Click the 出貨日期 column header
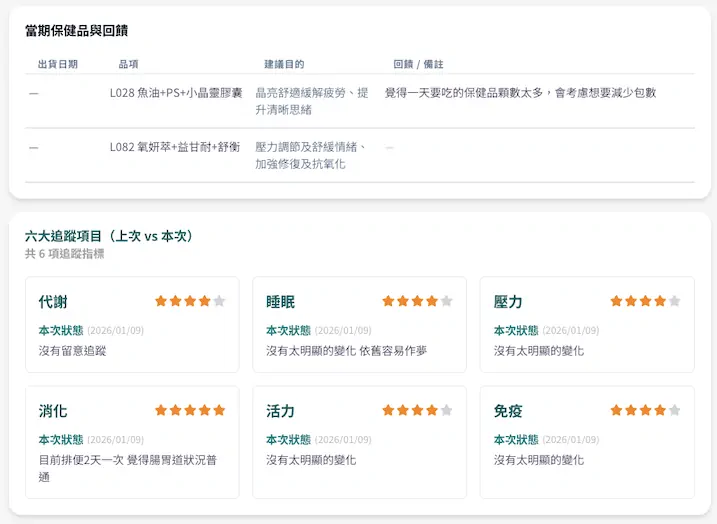Image resolution: width=717 pixels, height=524 pixels. (x=57, y=64)
